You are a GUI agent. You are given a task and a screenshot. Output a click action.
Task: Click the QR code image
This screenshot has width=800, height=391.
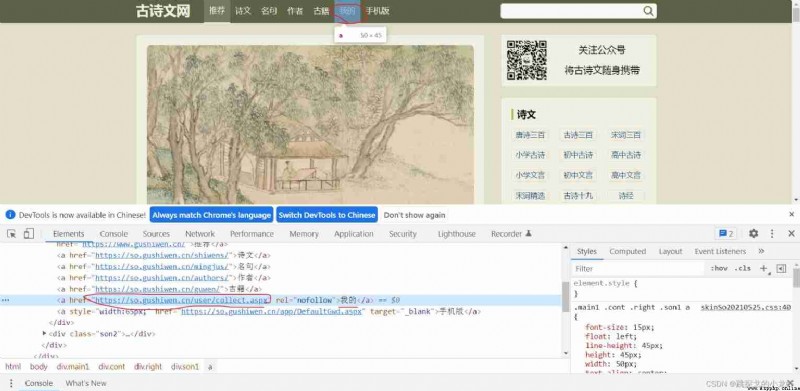(527, 60)
